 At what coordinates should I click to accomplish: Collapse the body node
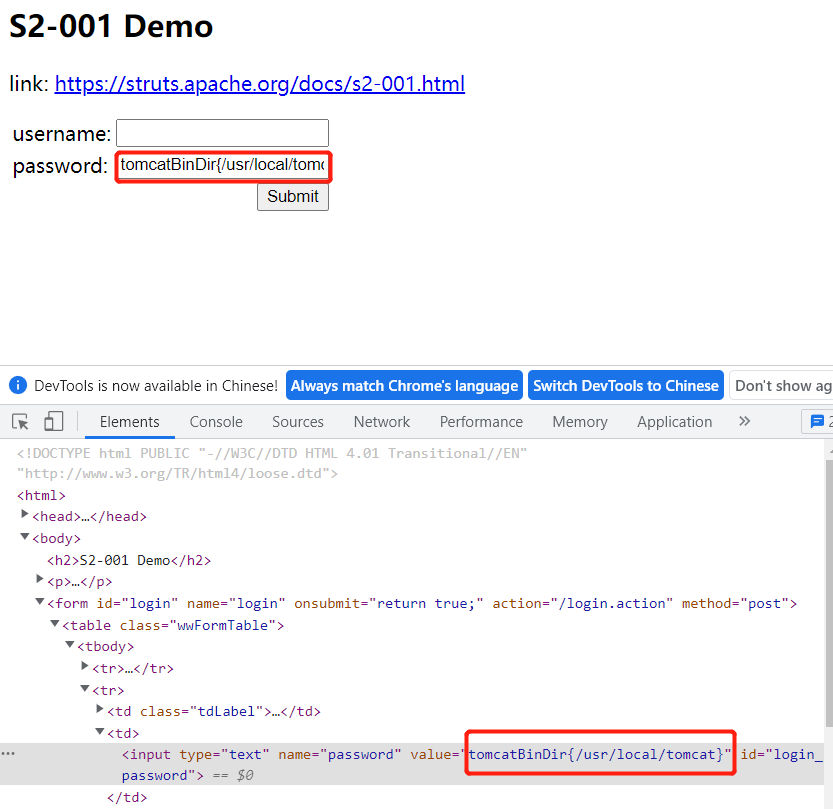(24, 537)
